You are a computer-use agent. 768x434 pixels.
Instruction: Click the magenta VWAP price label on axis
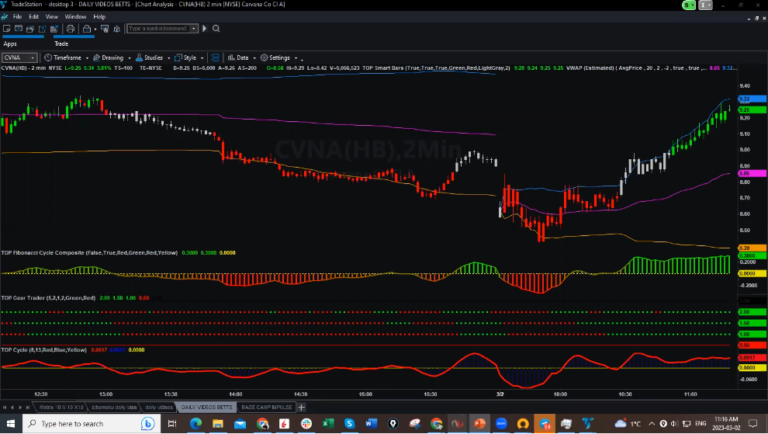[x=744, y=174]
